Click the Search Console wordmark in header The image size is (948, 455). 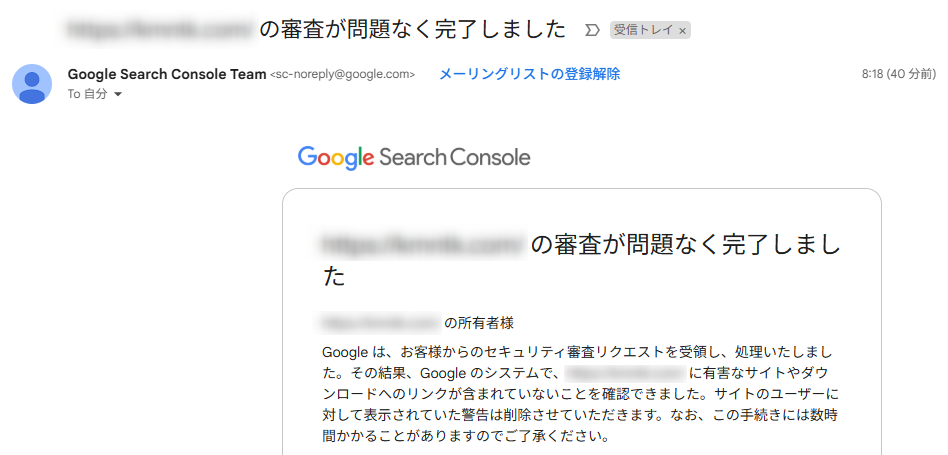(455, 158)
